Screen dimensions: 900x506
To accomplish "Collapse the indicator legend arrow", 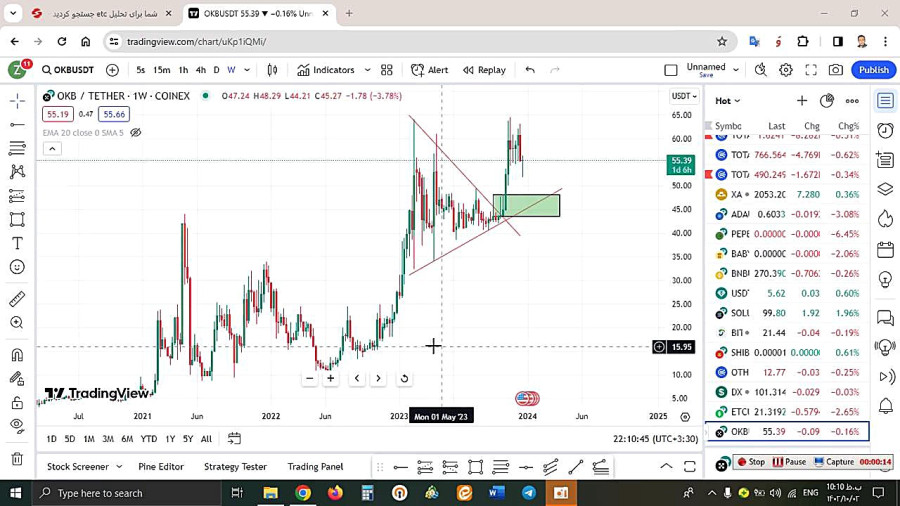I will tap(52, 149).
